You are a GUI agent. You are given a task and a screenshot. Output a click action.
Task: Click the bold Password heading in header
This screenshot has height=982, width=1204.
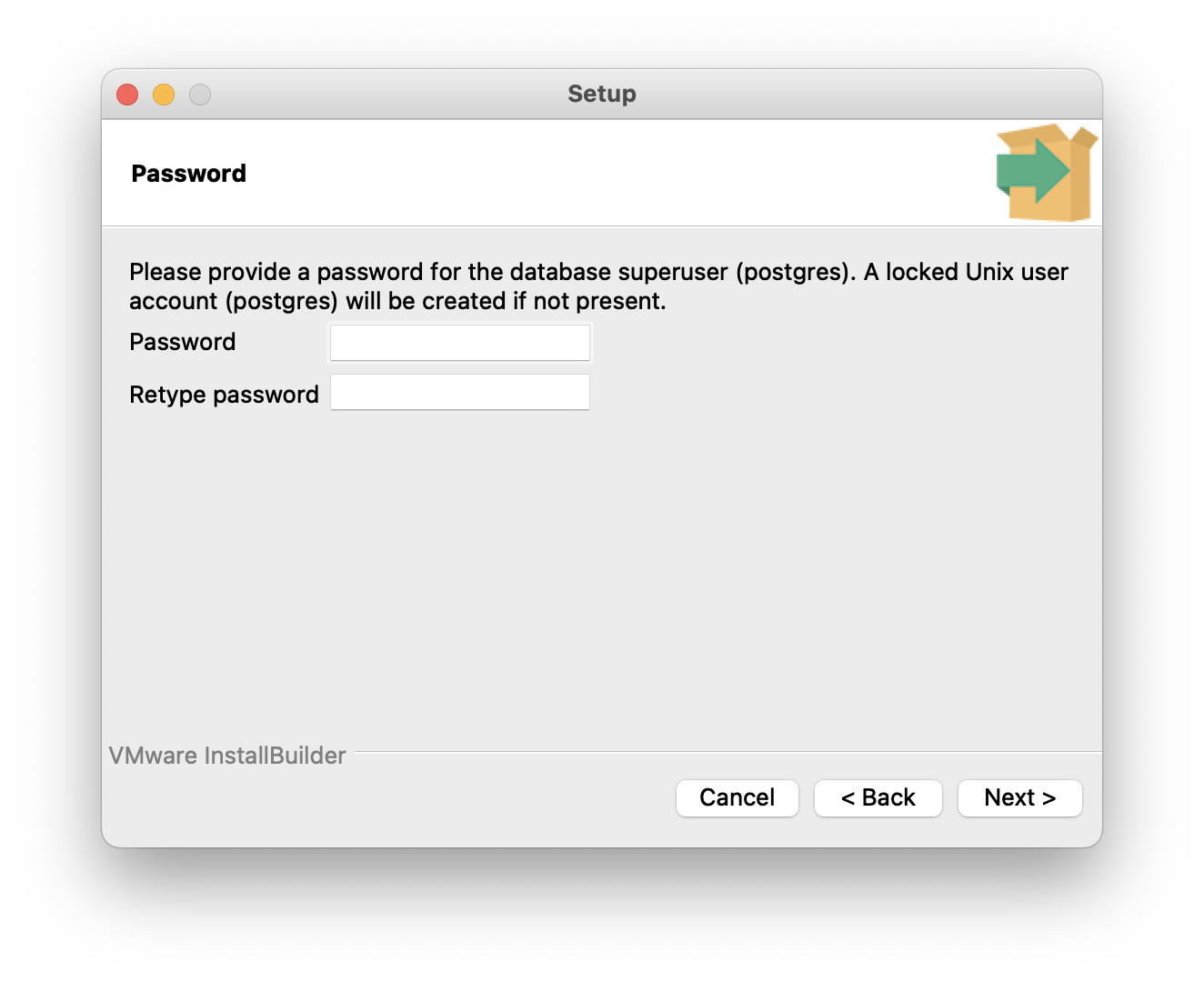(x=188, y=174)
